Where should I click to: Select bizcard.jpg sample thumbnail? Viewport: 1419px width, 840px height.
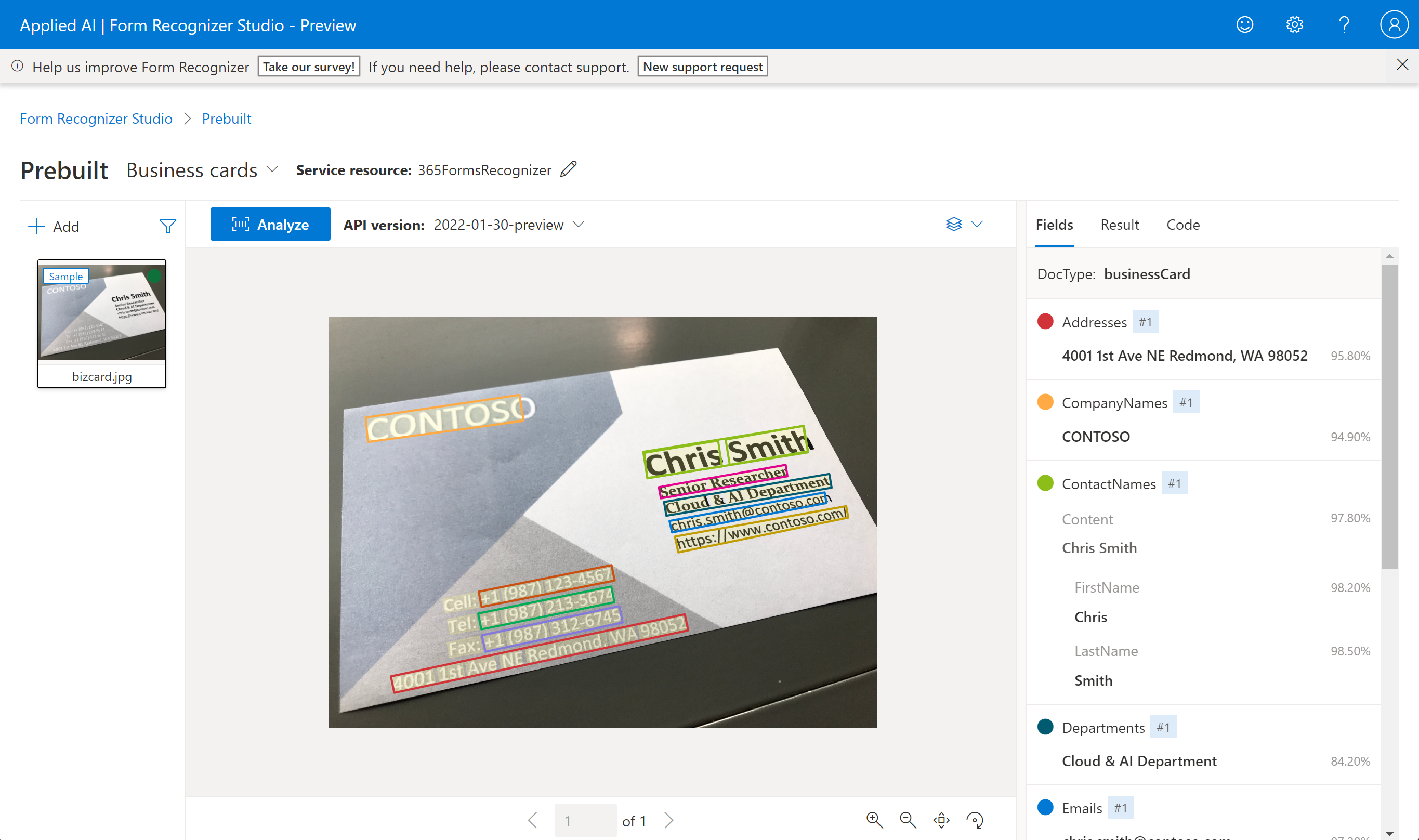point(102,324)
